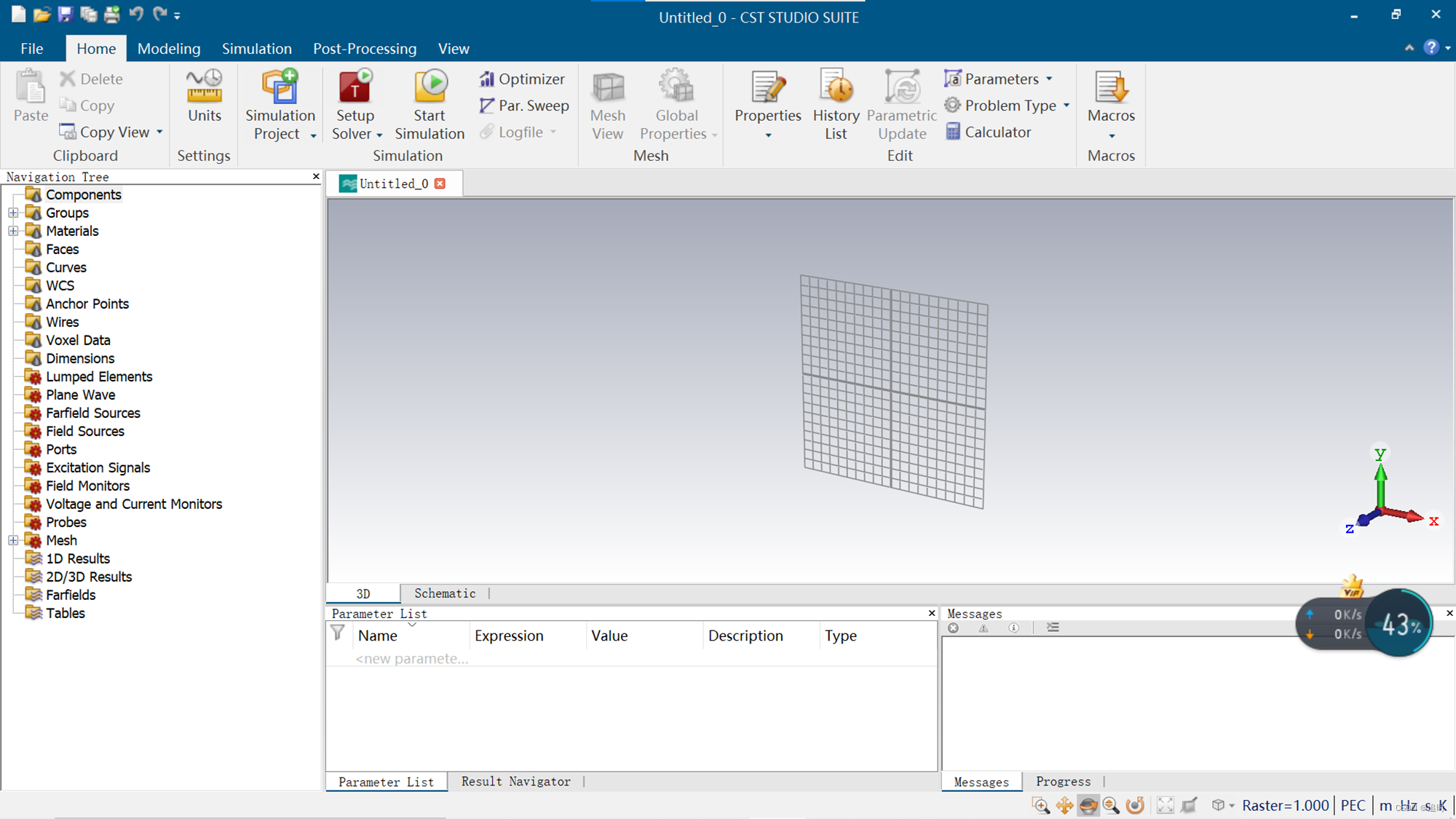
Task: Open the Setup Solver dropdown arrow
Action: [379, 135]
